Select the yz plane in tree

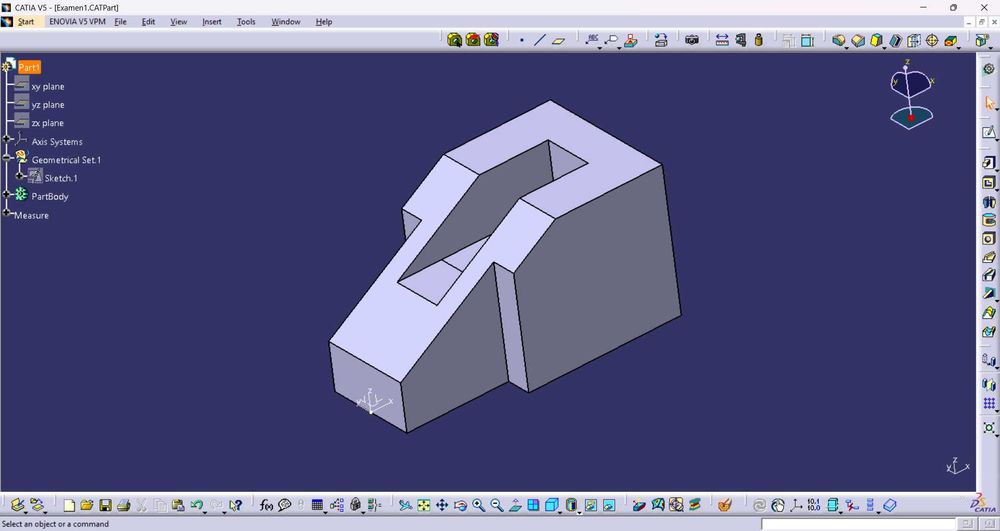click(x=48, y=105)
